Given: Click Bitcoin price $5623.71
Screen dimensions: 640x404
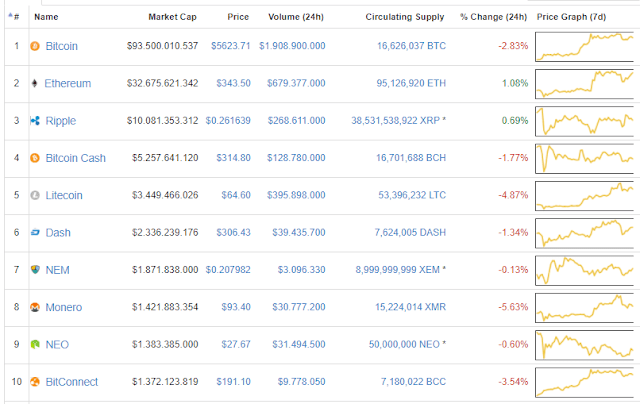Looking at the screenshot, I should tap(231, 46).
